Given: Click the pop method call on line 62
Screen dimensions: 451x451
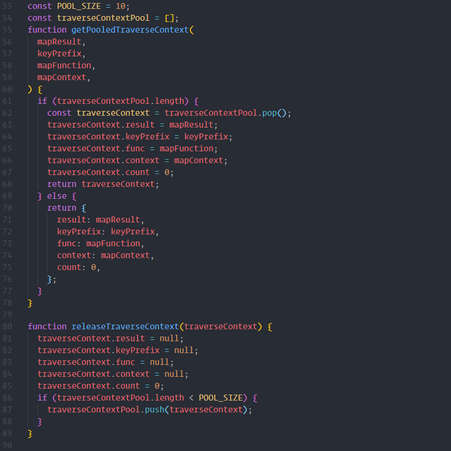Looking at the screenshot, I should [x=269, y=113].
